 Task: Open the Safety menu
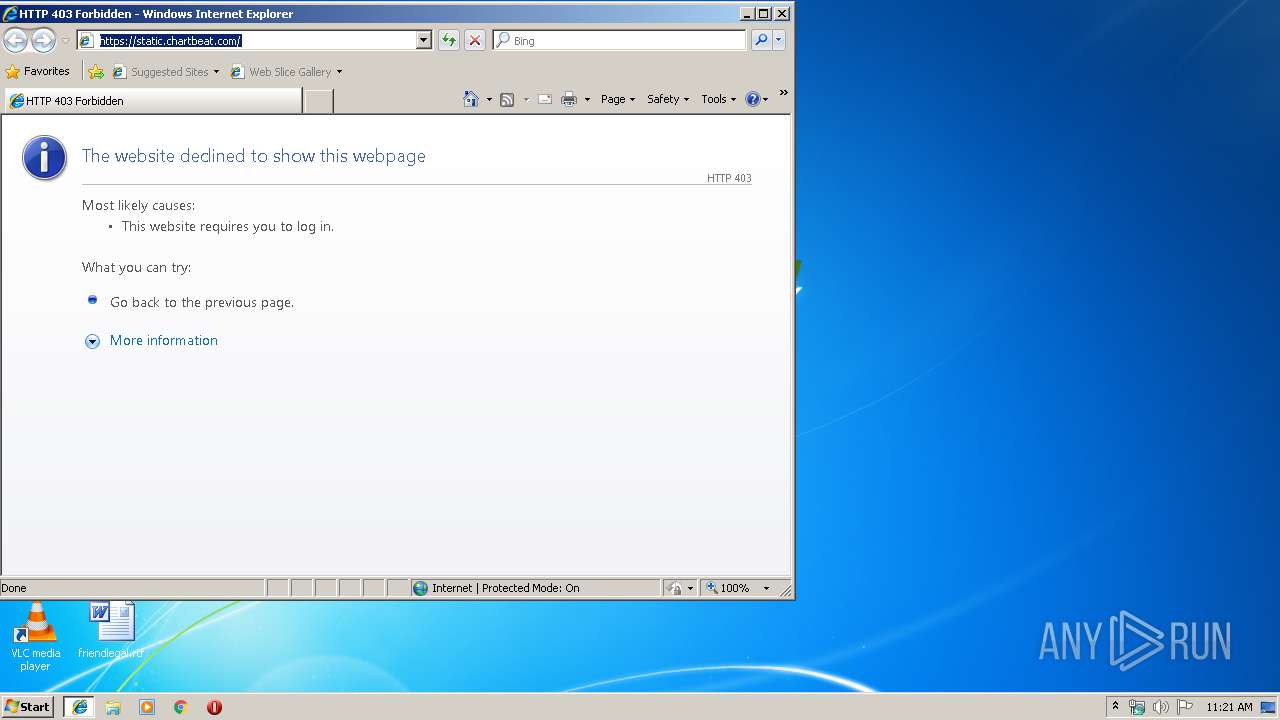coord(668,99)
